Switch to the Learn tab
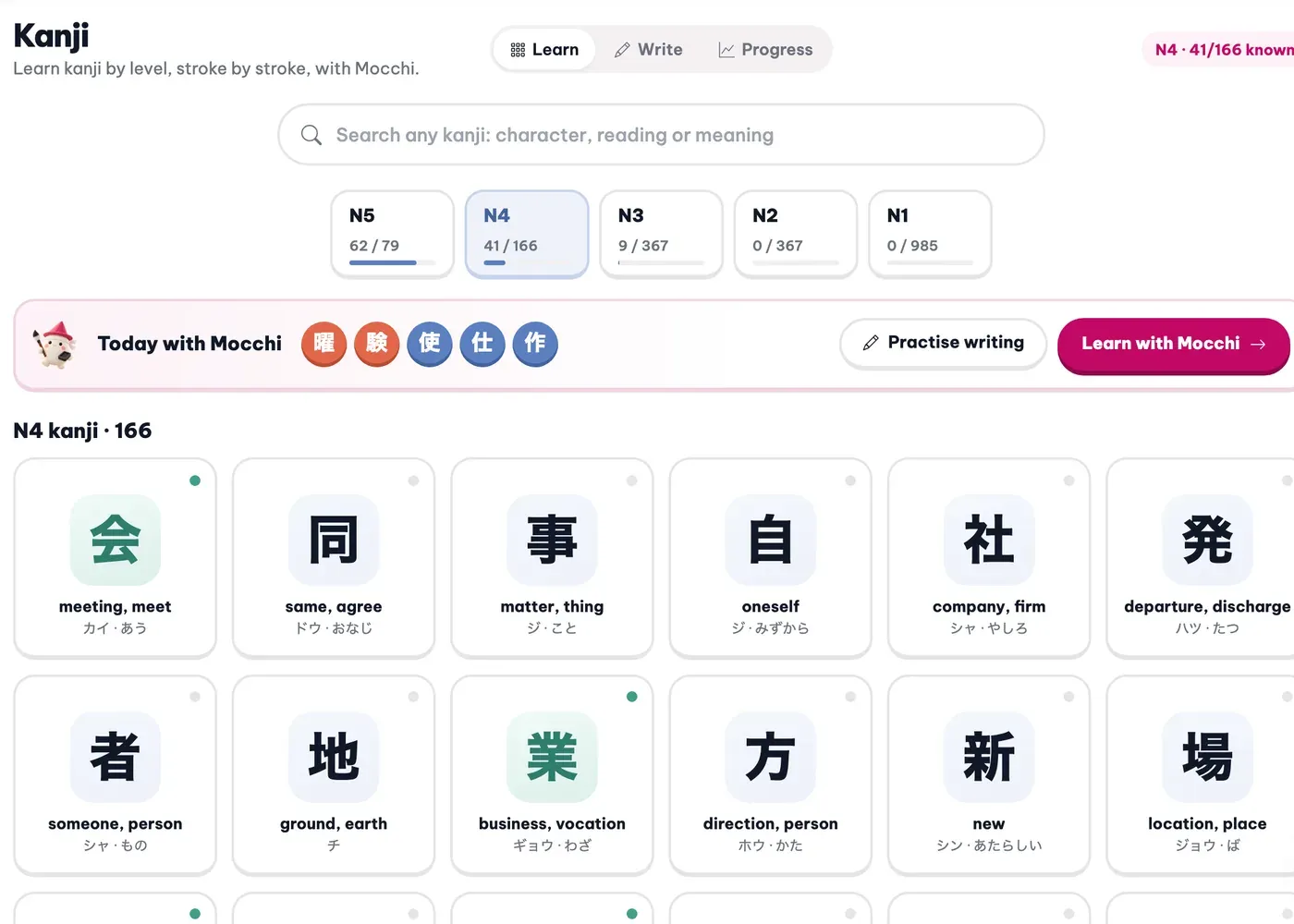1294x924 pixels. click(544, 50)
